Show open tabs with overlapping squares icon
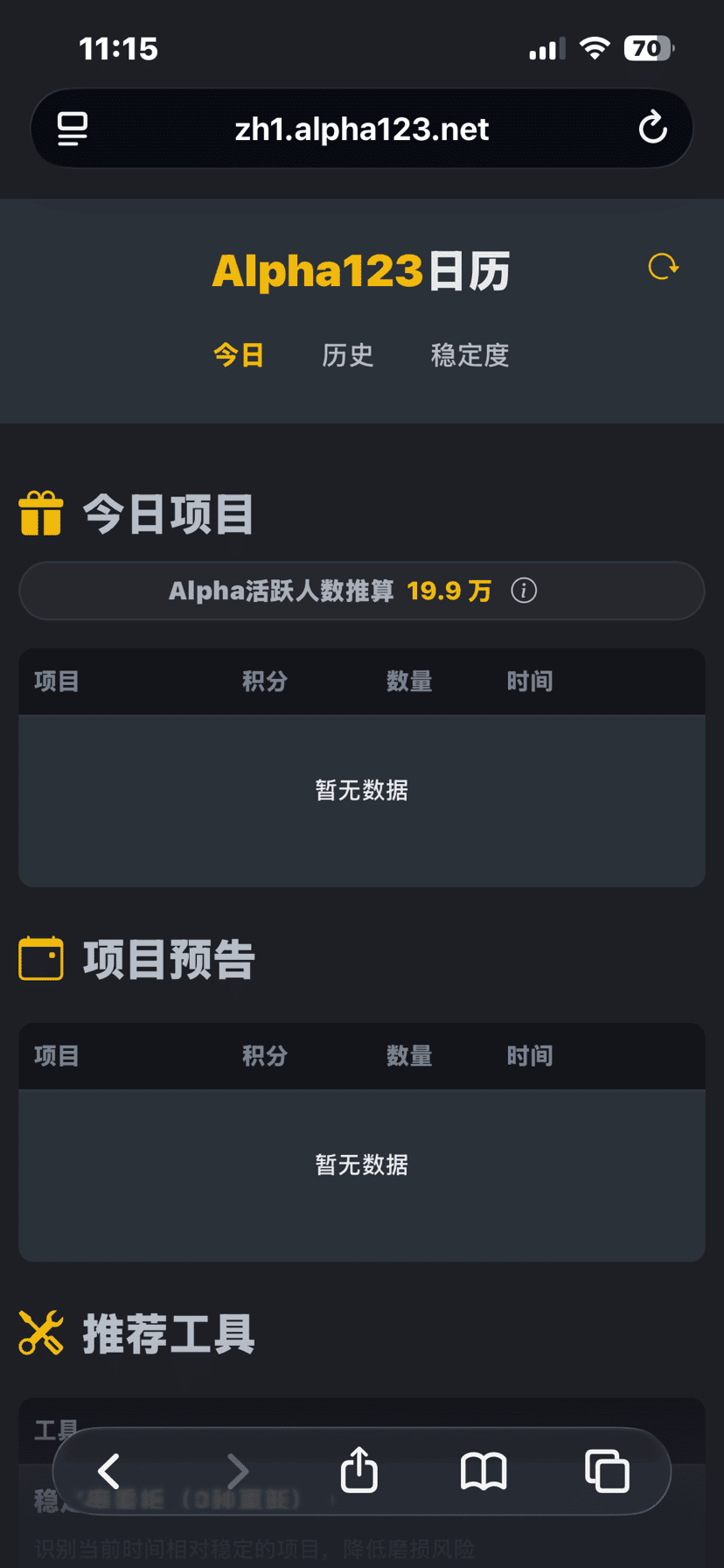 pos(607,1471)
